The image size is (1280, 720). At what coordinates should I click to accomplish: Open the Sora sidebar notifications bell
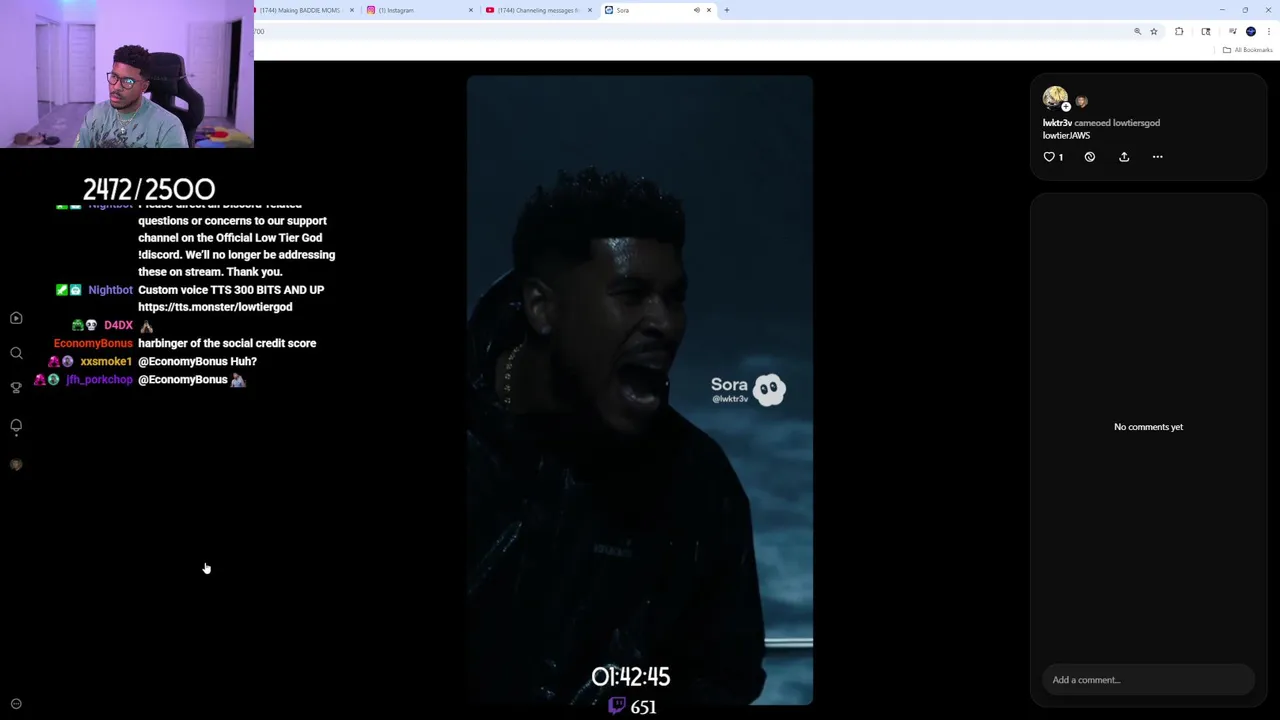click(x=16, y=426)
